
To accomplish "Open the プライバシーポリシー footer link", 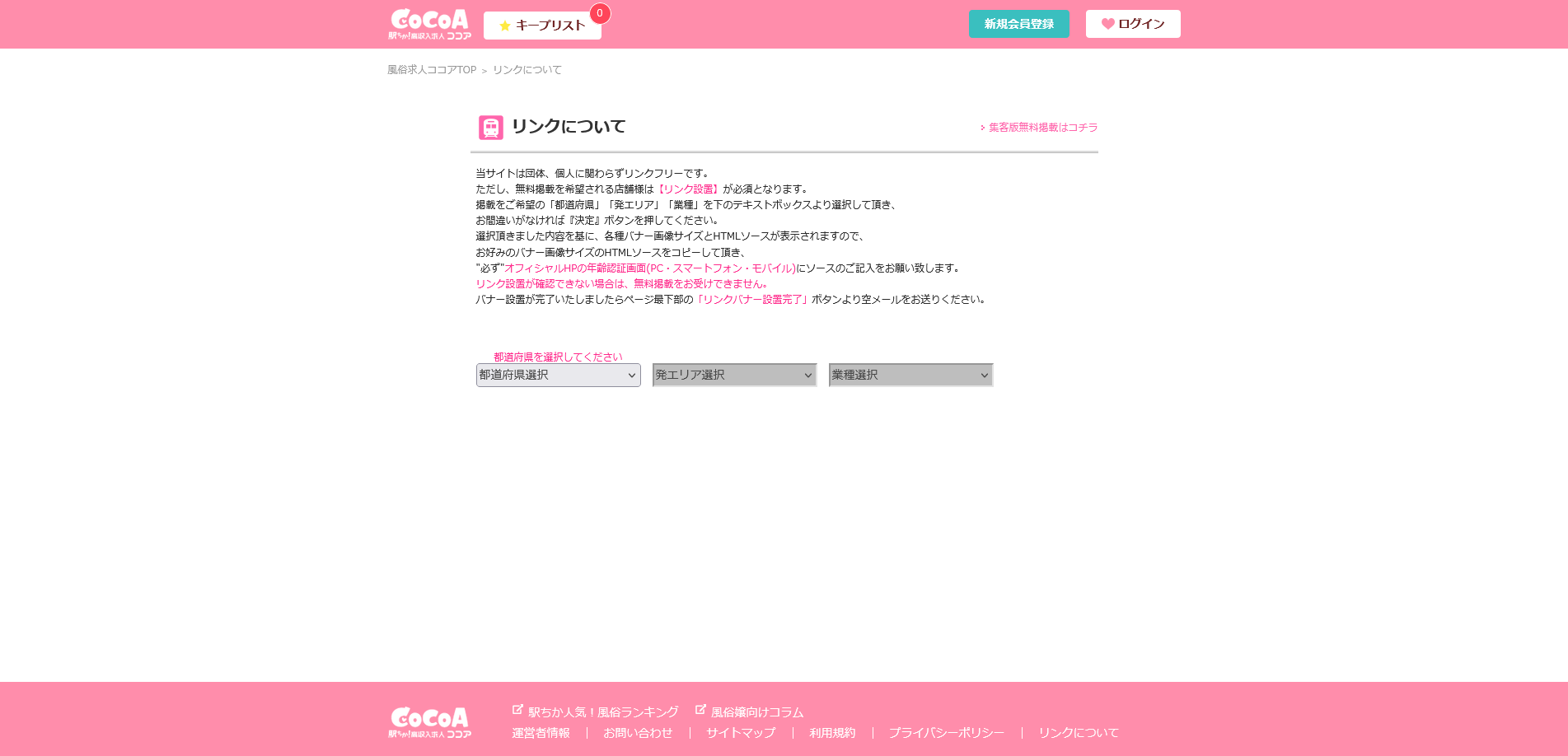I will click(946, 733).
